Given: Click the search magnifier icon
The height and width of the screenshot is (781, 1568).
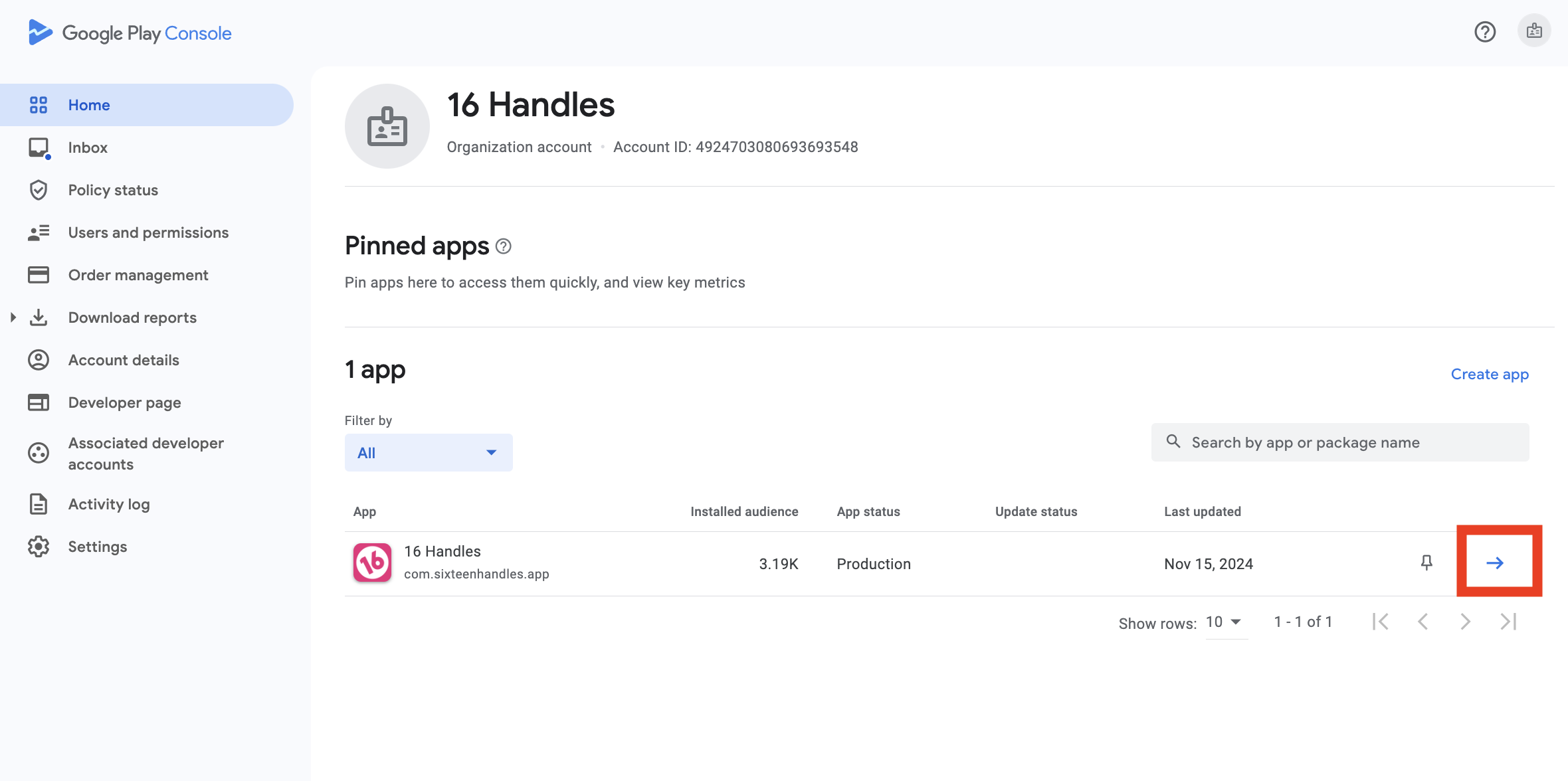Looking at the screenshot, I should click(x=1173, y=442).
